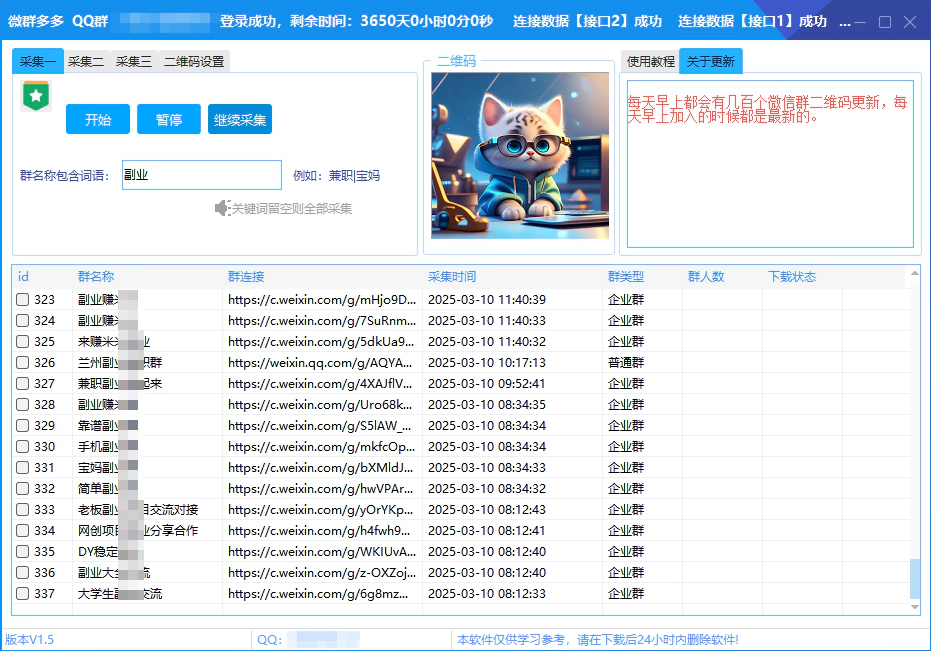Viewport: 931px width, 651px height.
Task: Check the checkbox for row 323
Action: 22,299
